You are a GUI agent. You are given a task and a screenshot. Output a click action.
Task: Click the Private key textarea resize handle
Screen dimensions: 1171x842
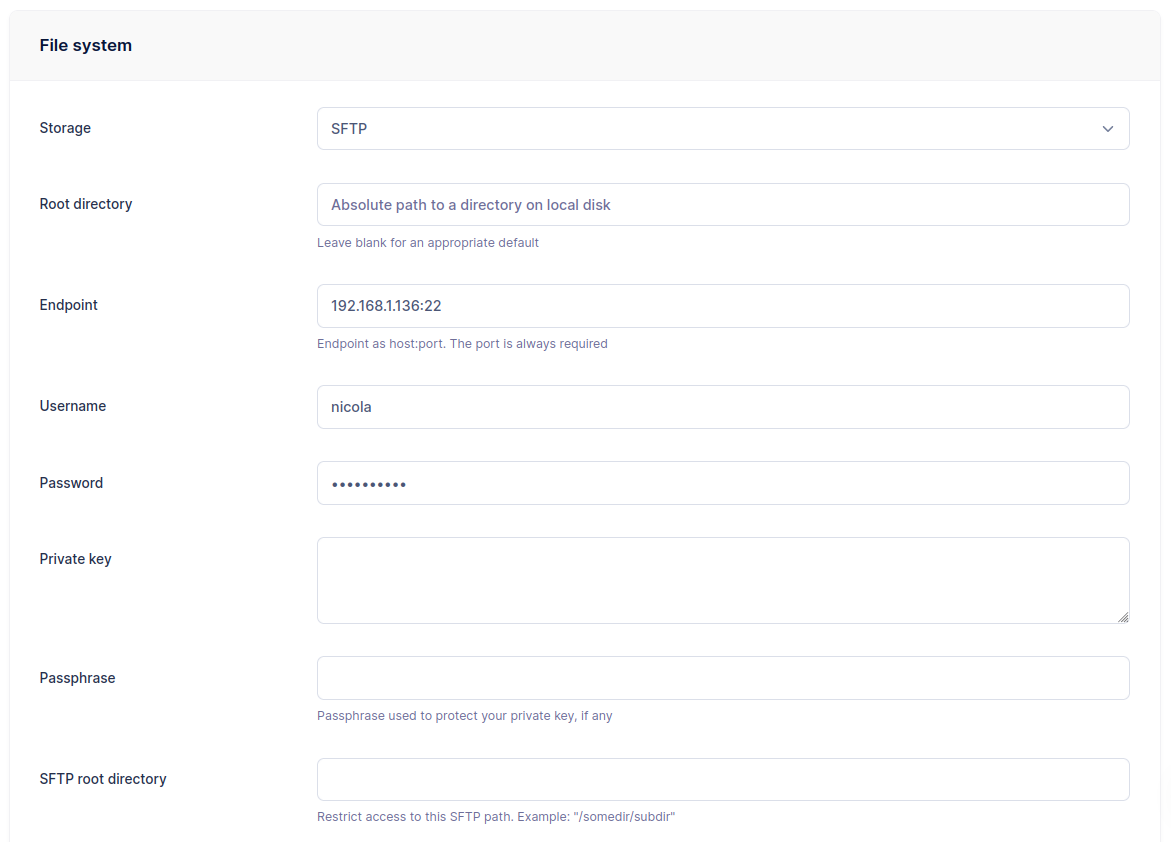tap(1124, 618)
